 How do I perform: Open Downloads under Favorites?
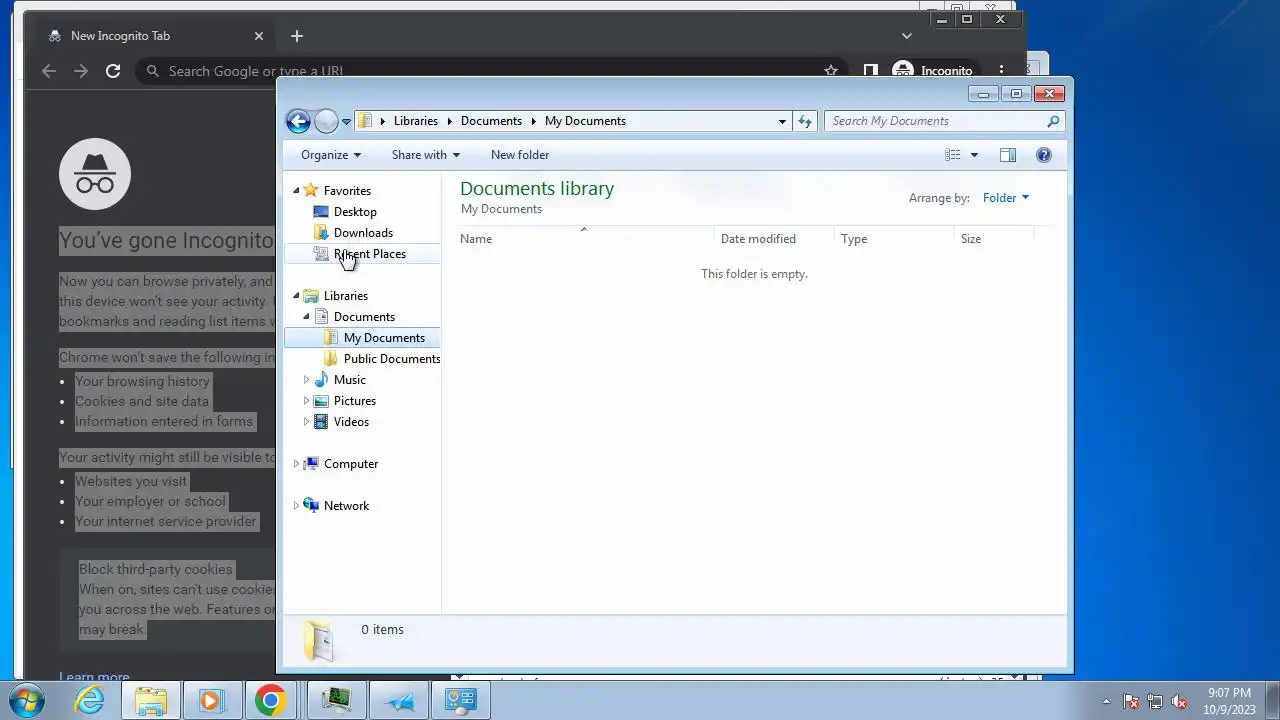click(363, 233)
